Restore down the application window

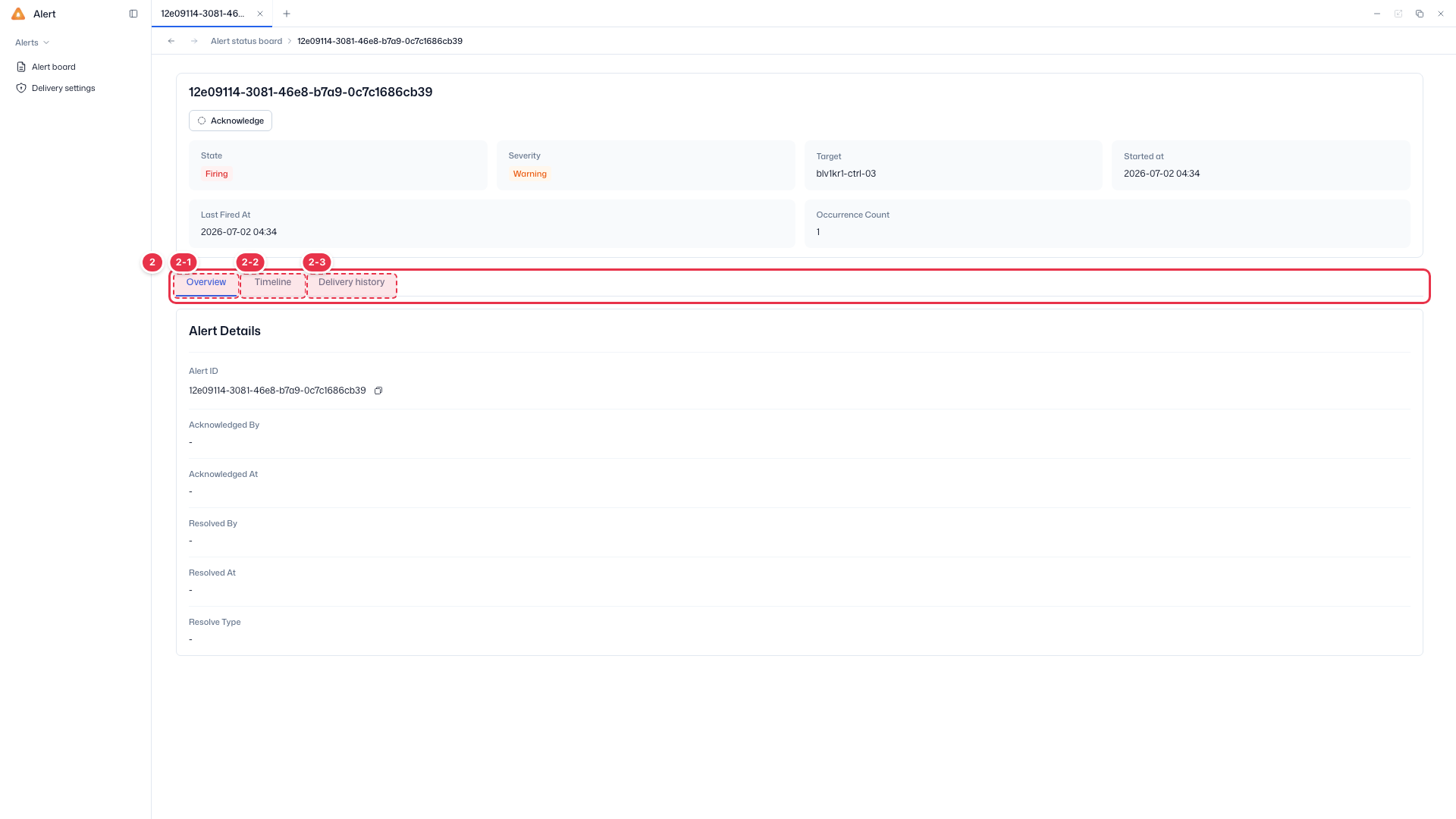click(x=1420, y=14)
